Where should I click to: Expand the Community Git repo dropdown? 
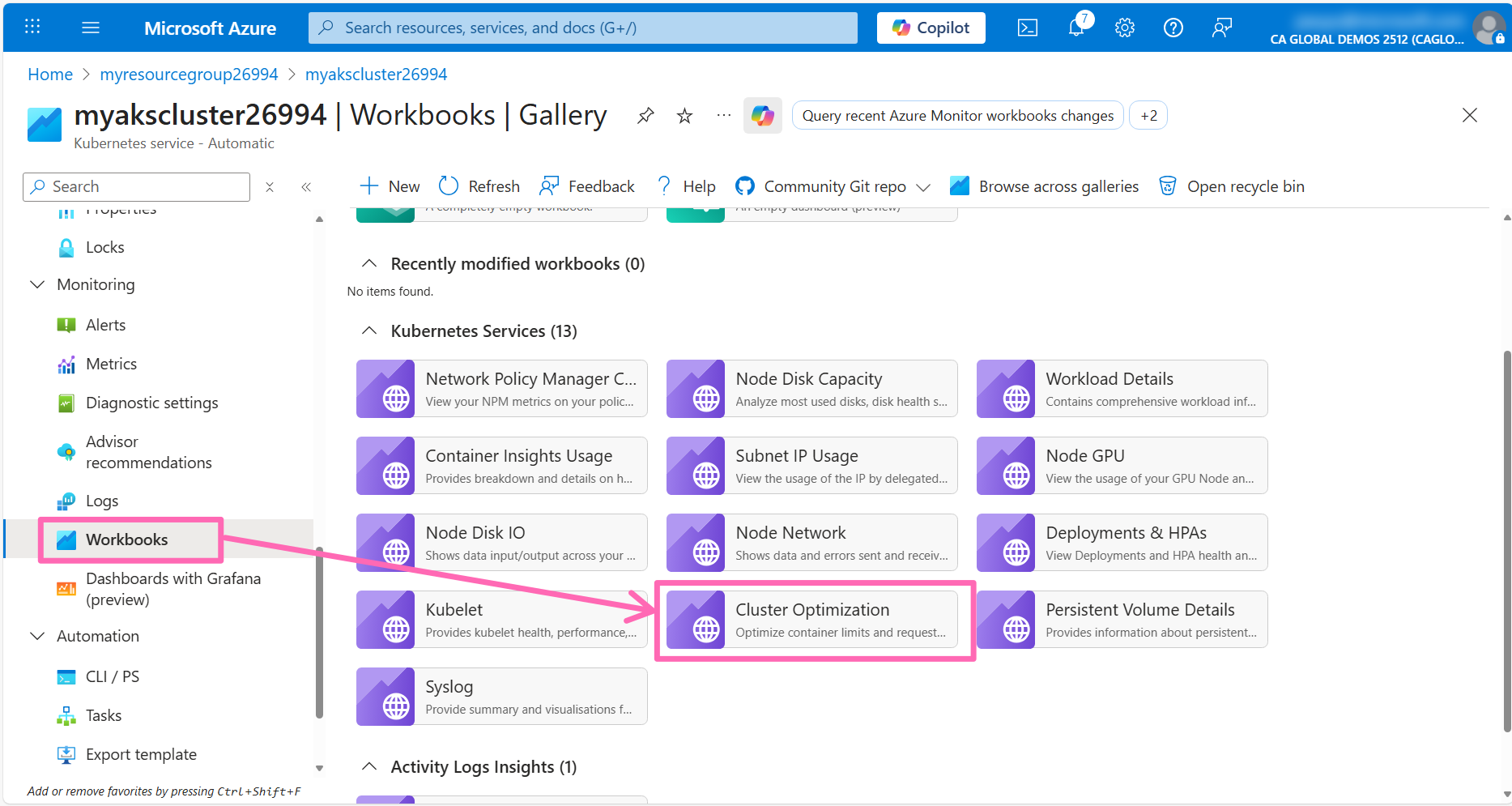[x=923, y=187]
